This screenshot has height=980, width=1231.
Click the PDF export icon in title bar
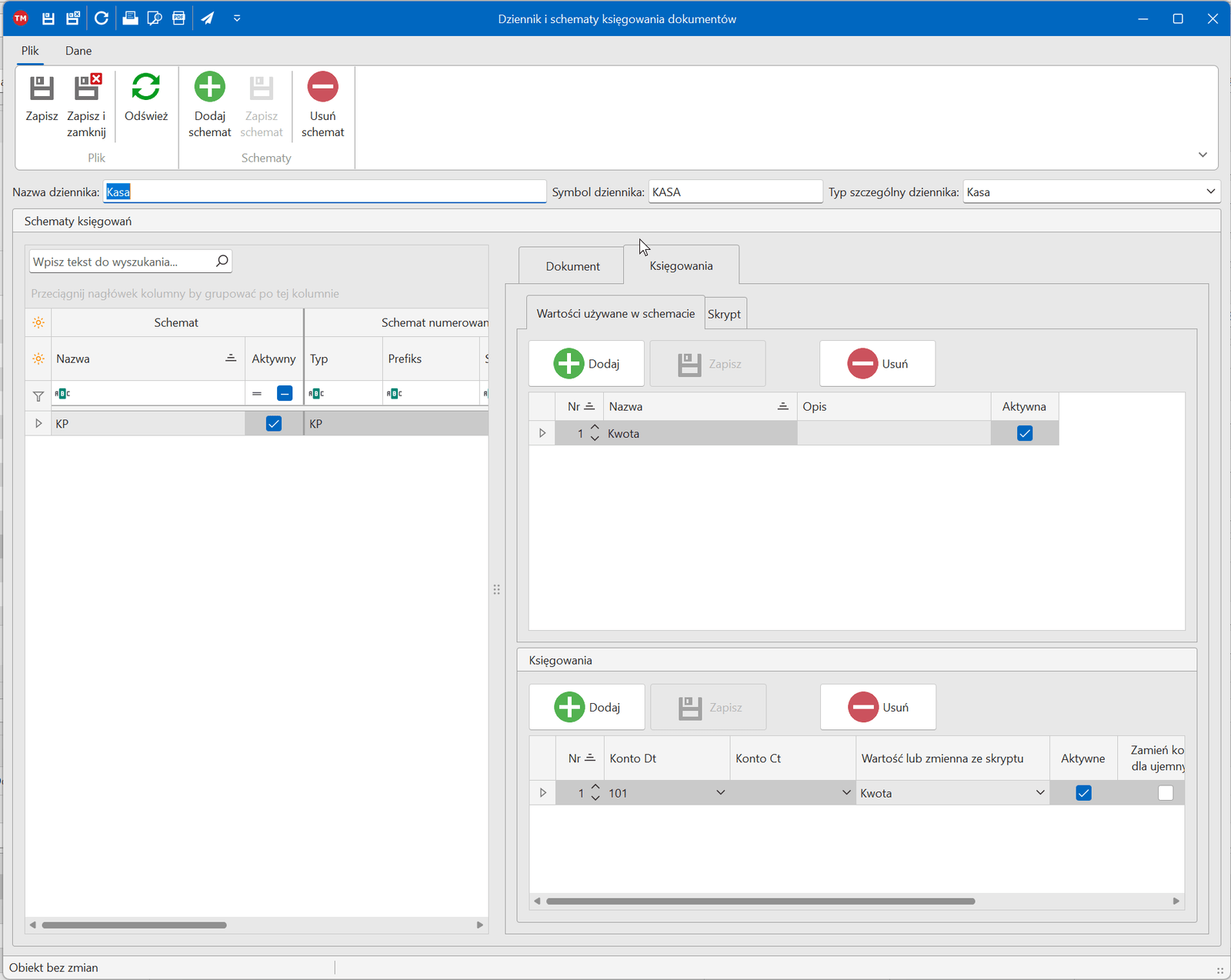click(178, 18)
